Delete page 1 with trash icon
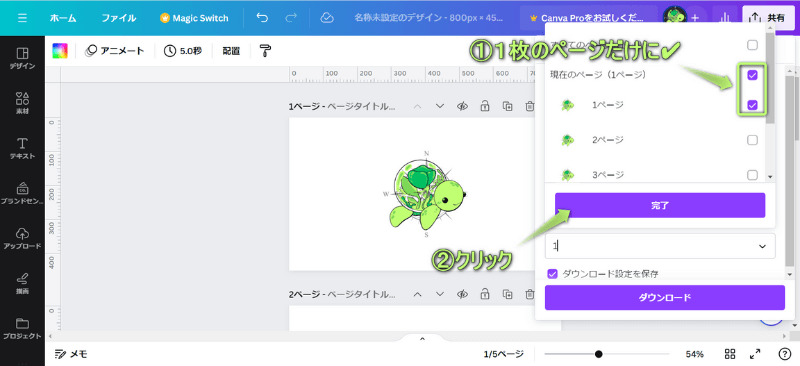Viewport: 800px width, 366px height. point(530,106)
